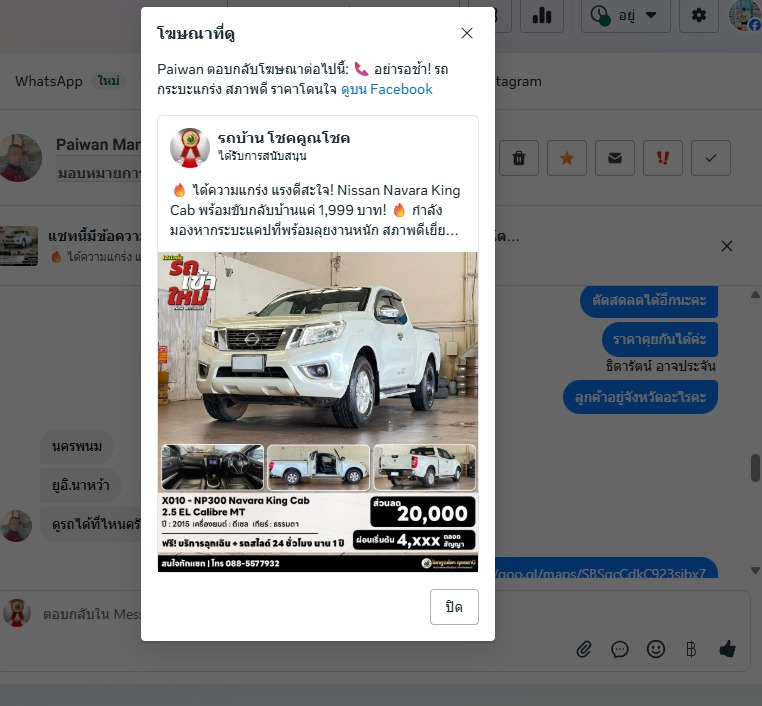The height and width of the screenshot is (706, 762).
Task: Attach a file with paperclip icon
Action: click(x=584, y=649)
